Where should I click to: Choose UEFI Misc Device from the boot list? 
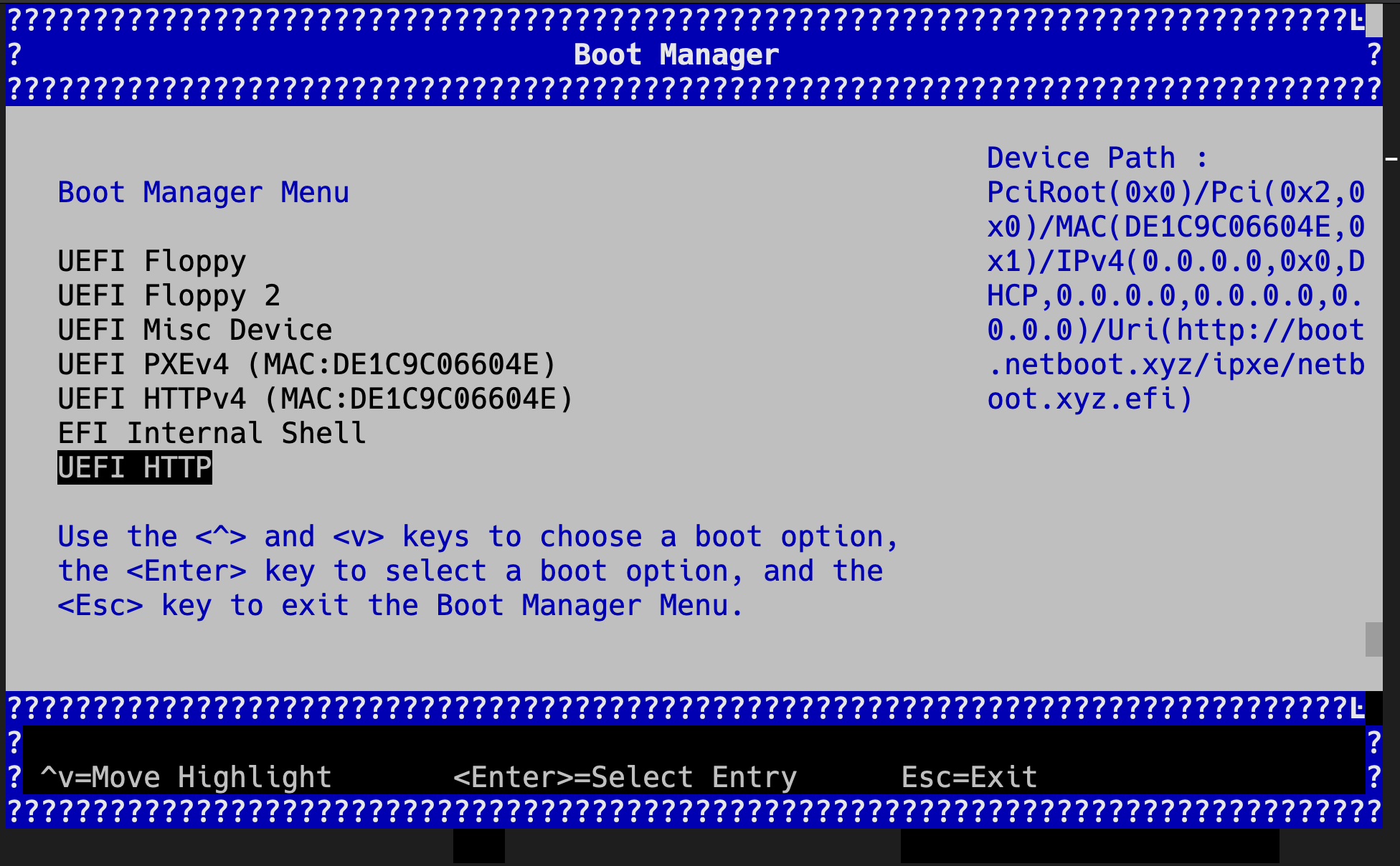[194, 329]
